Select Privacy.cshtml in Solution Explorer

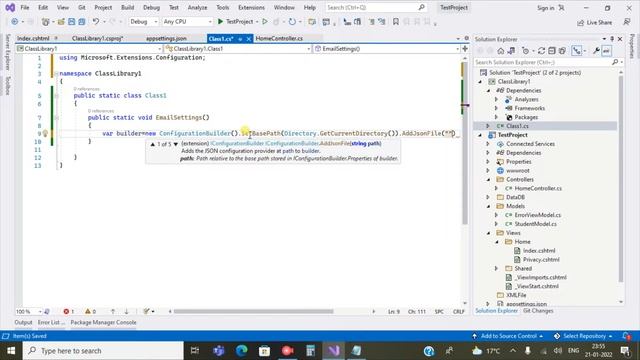click(541, 260)
